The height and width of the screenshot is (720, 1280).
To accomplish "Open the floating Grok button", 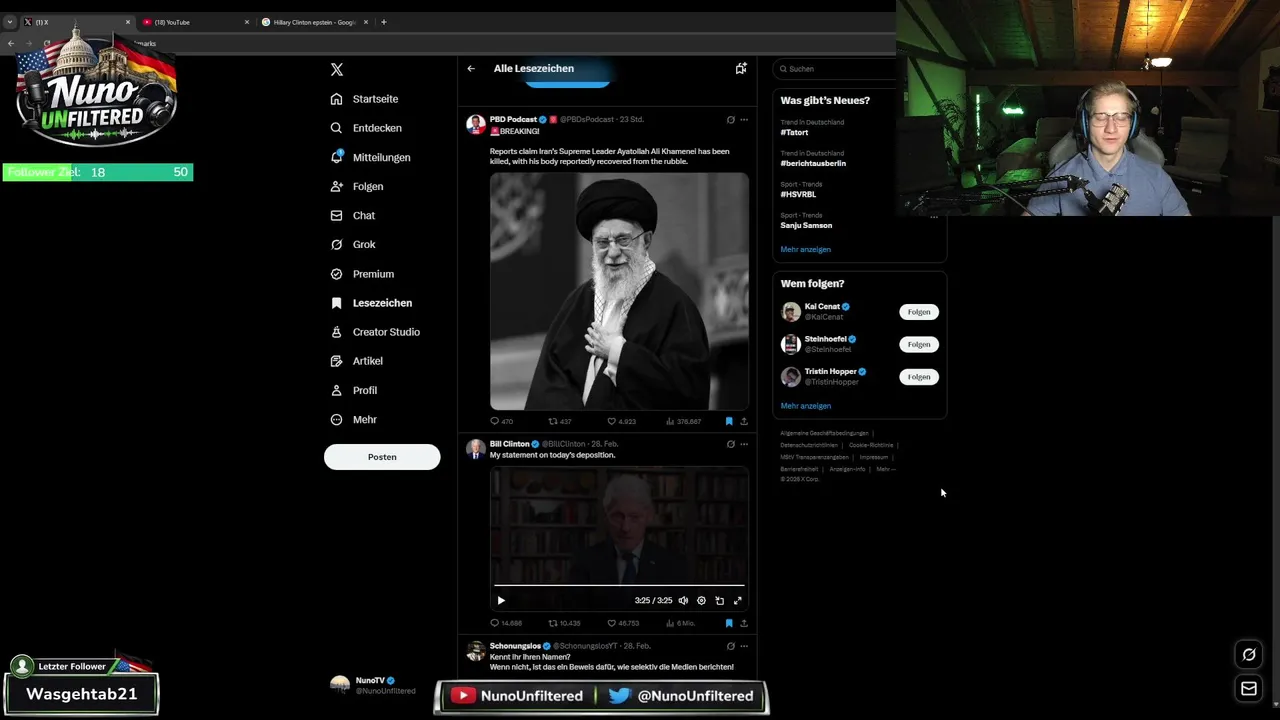I will pos(1249,655).
